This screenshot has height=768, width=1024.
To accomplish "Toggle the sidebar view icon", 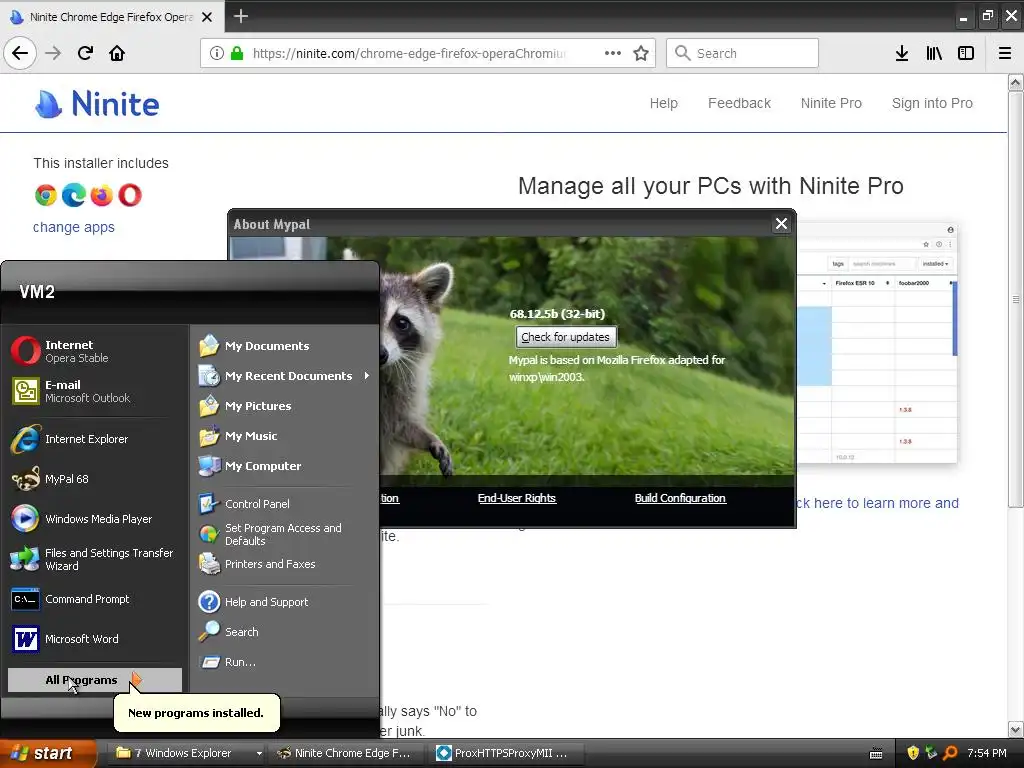I will point(966,53).
